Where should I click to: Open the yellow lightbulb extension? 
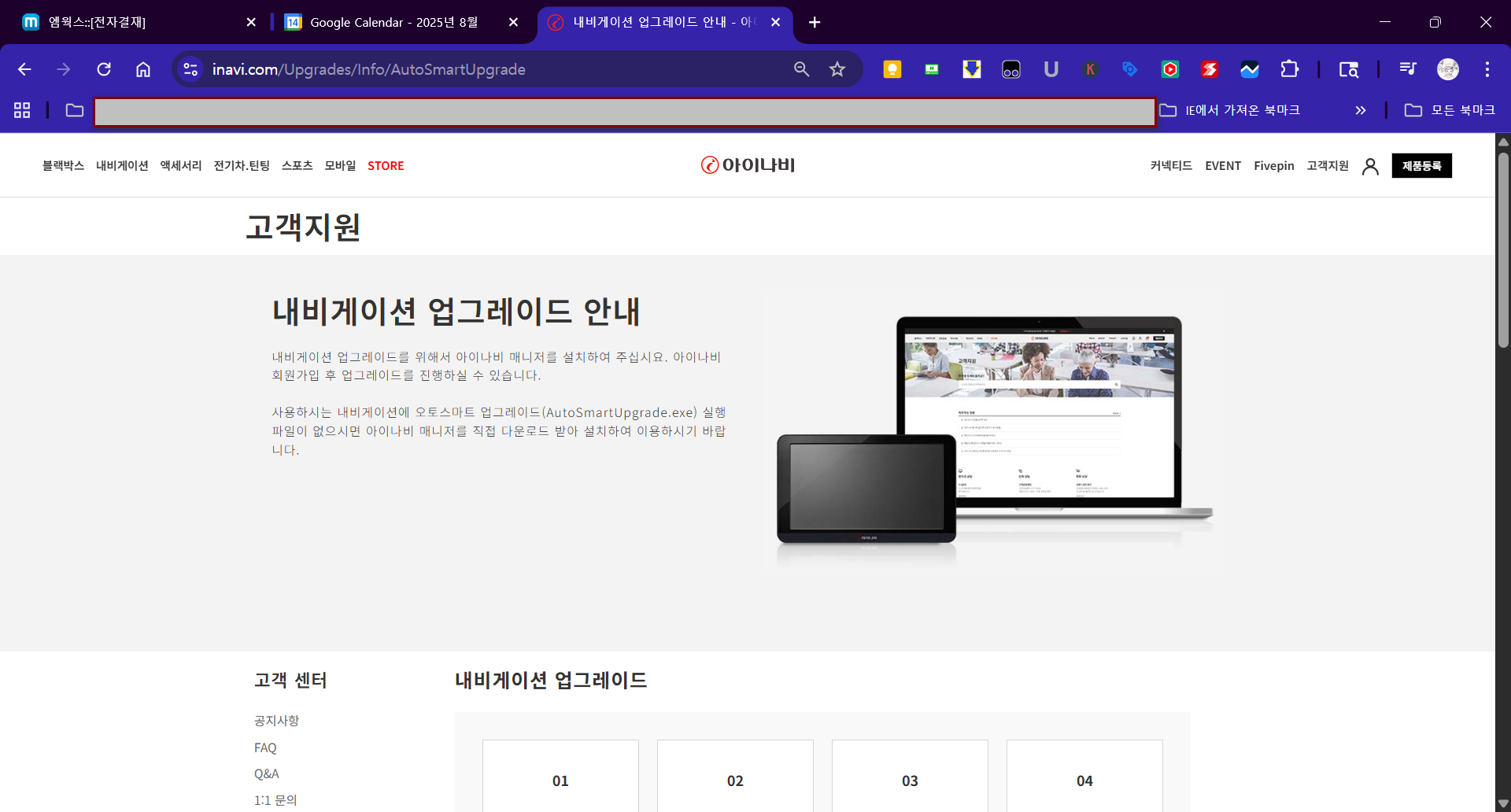[892, 69]
